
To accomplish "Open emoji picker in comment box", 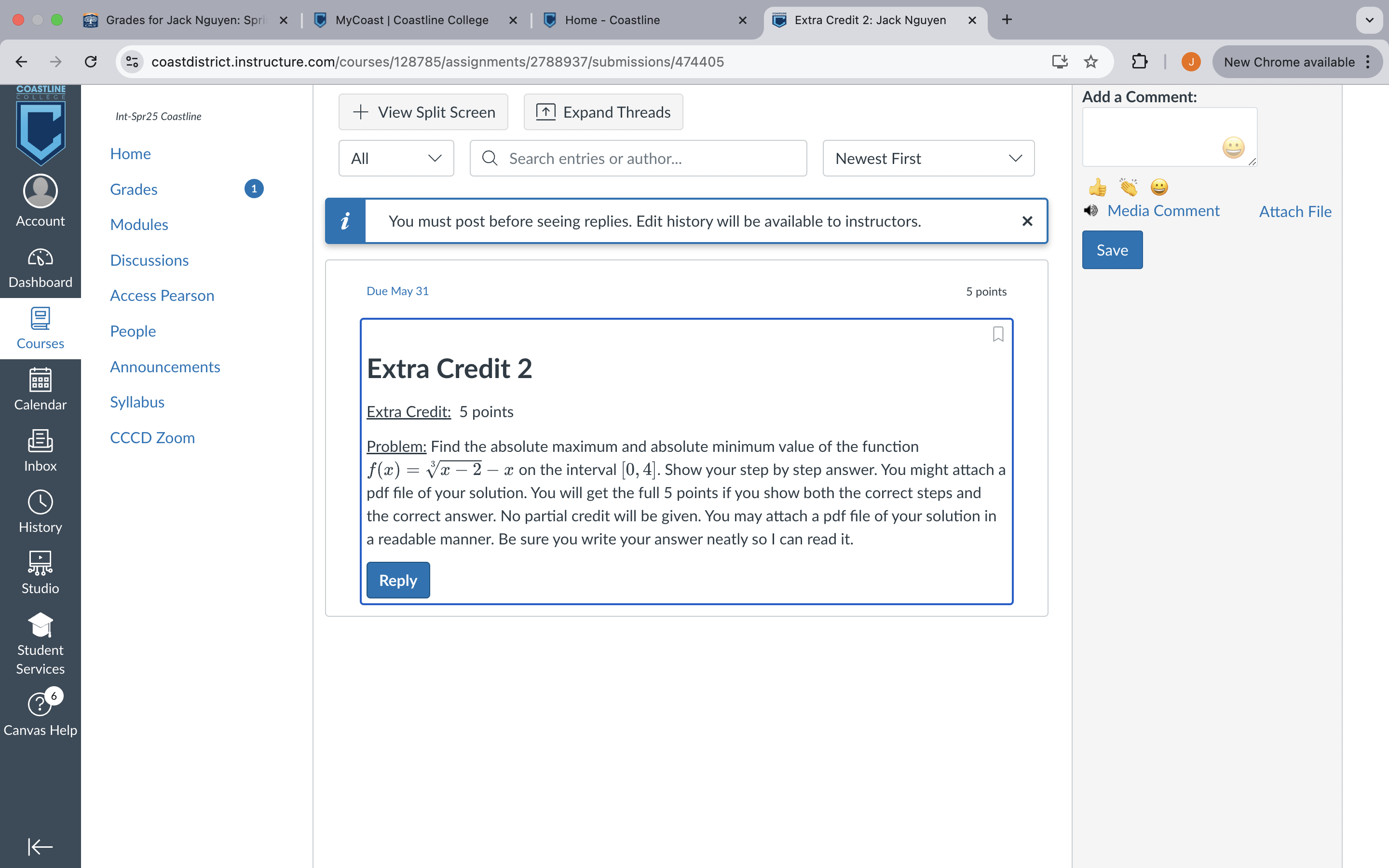I will (x=1233, y=148).
